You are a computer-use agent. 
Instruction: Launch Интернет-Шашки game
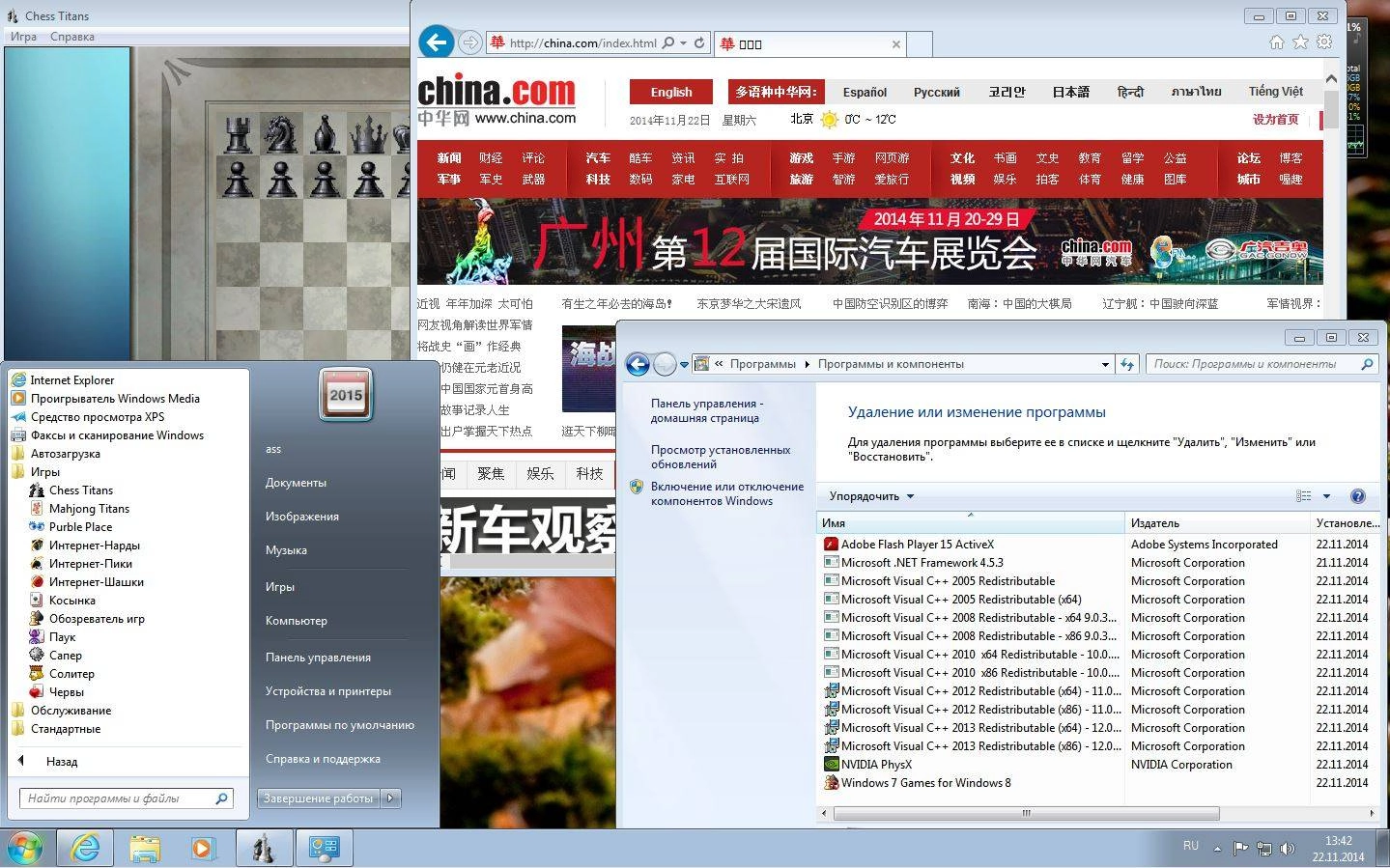pos(97,582)
